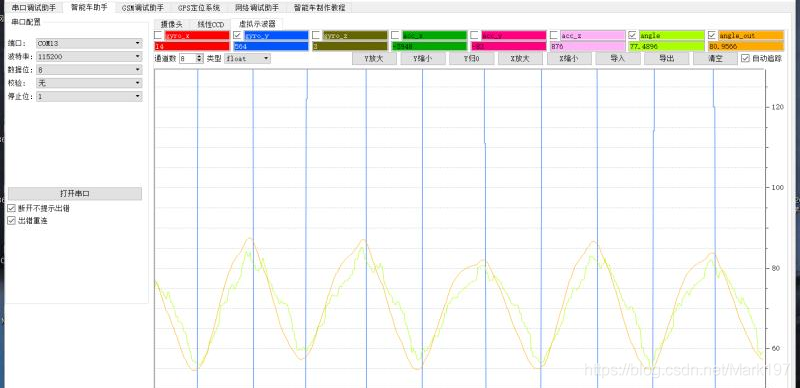Image resolution: width=800 pixels, height=388 pixels.
Task: Open the 类型 float dropdown
Action: (247, 59)
